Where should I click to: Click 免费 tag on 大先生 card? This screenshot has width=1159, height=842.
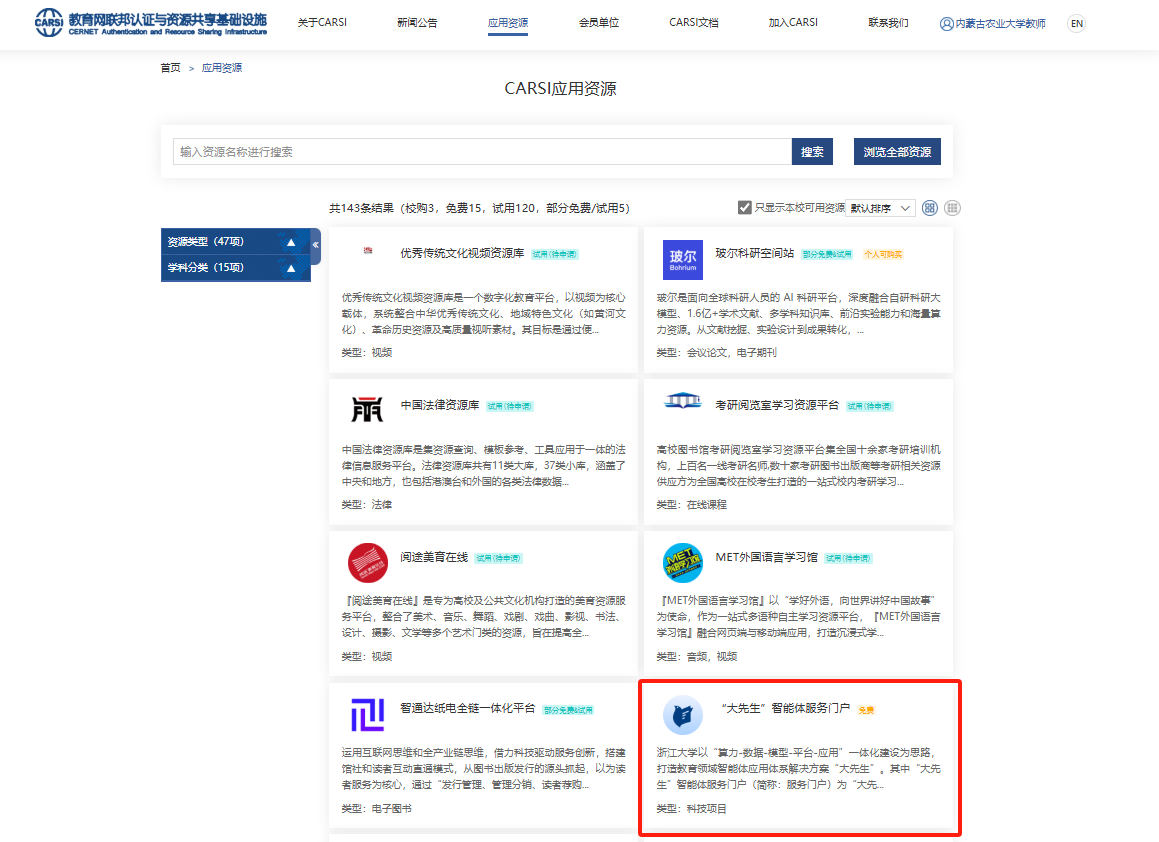coord(866,710)
